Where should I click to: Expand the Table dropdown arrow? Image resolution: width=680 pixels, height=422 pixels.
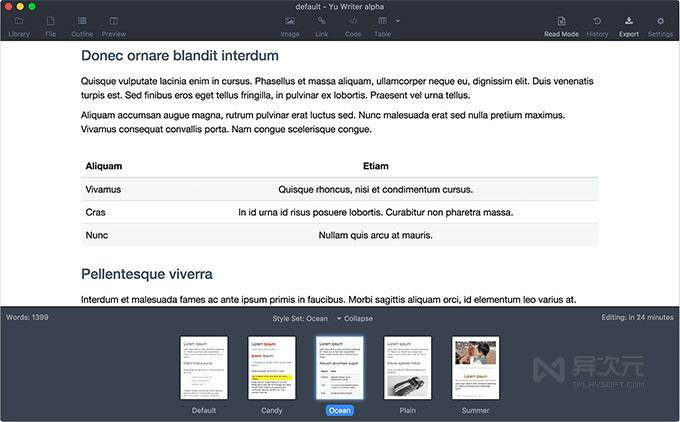(x=398, y=21)
